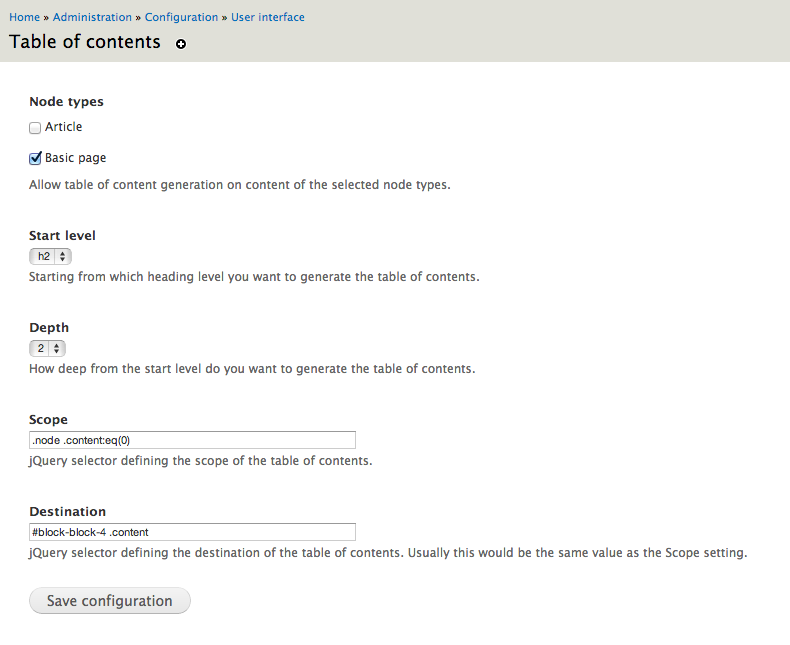Click the Start level dropdown arrows
Viewport: 790px width, 645px height.
pos(62,256)
